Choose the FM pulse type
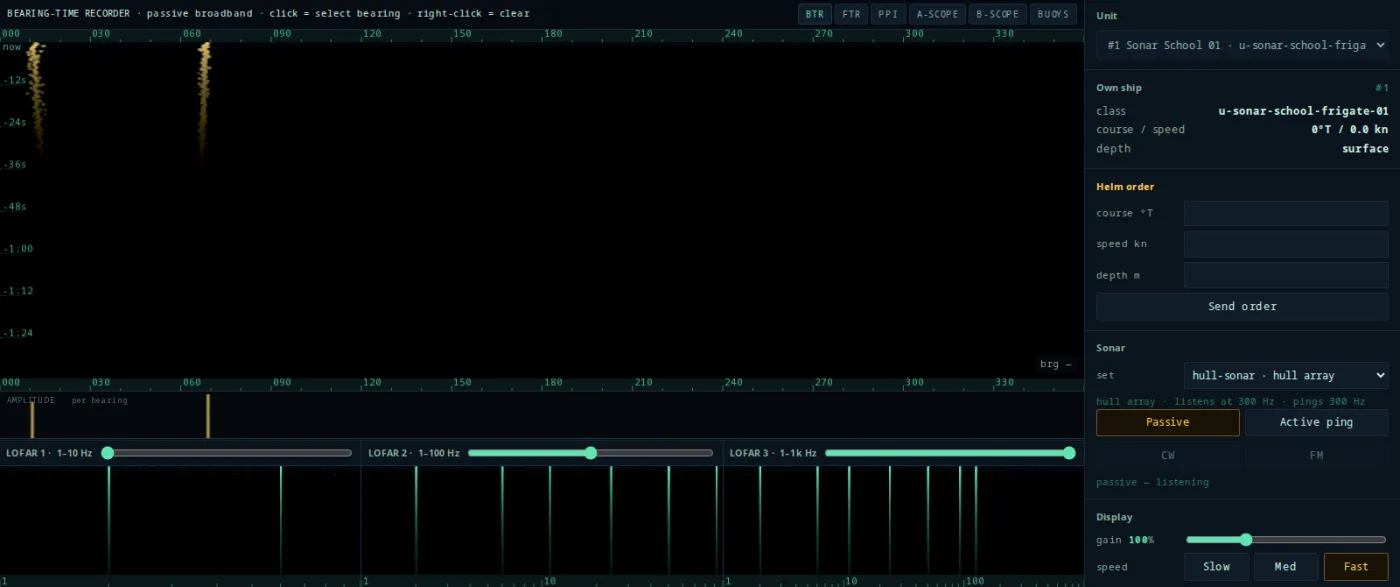Screen dimensions: 1400x587 1316,455
